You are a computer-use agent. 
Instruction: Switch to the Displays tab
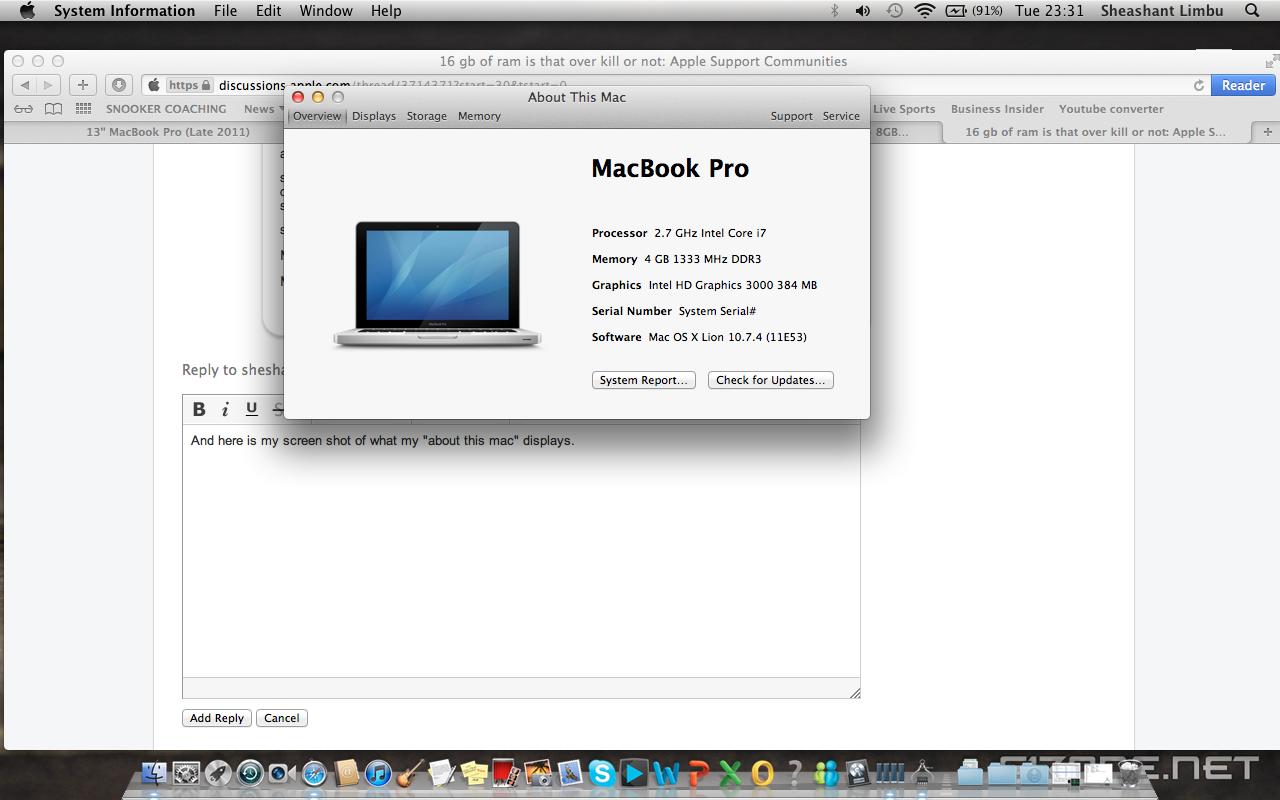pos(374,116)
